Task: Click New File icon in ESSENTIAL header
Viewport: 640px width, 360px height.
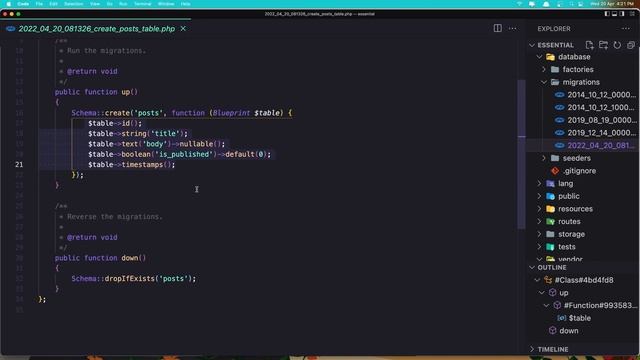Action: (589, 45)
